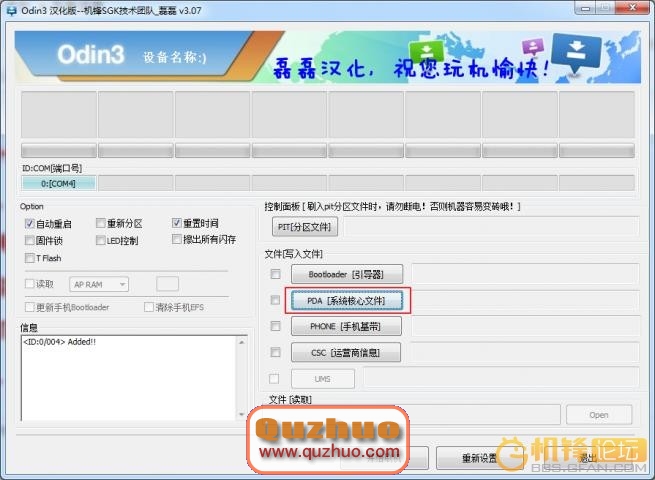This screenshot has width=655, height=480.
Task: Click the PDA file path field
Action: pyautogui.click(x=525, y=300)
